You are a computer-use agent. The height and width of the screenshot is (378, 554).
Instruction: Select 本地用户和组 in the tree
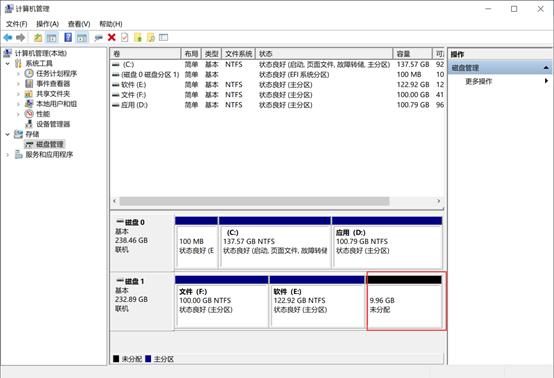(x=57, y=104)
